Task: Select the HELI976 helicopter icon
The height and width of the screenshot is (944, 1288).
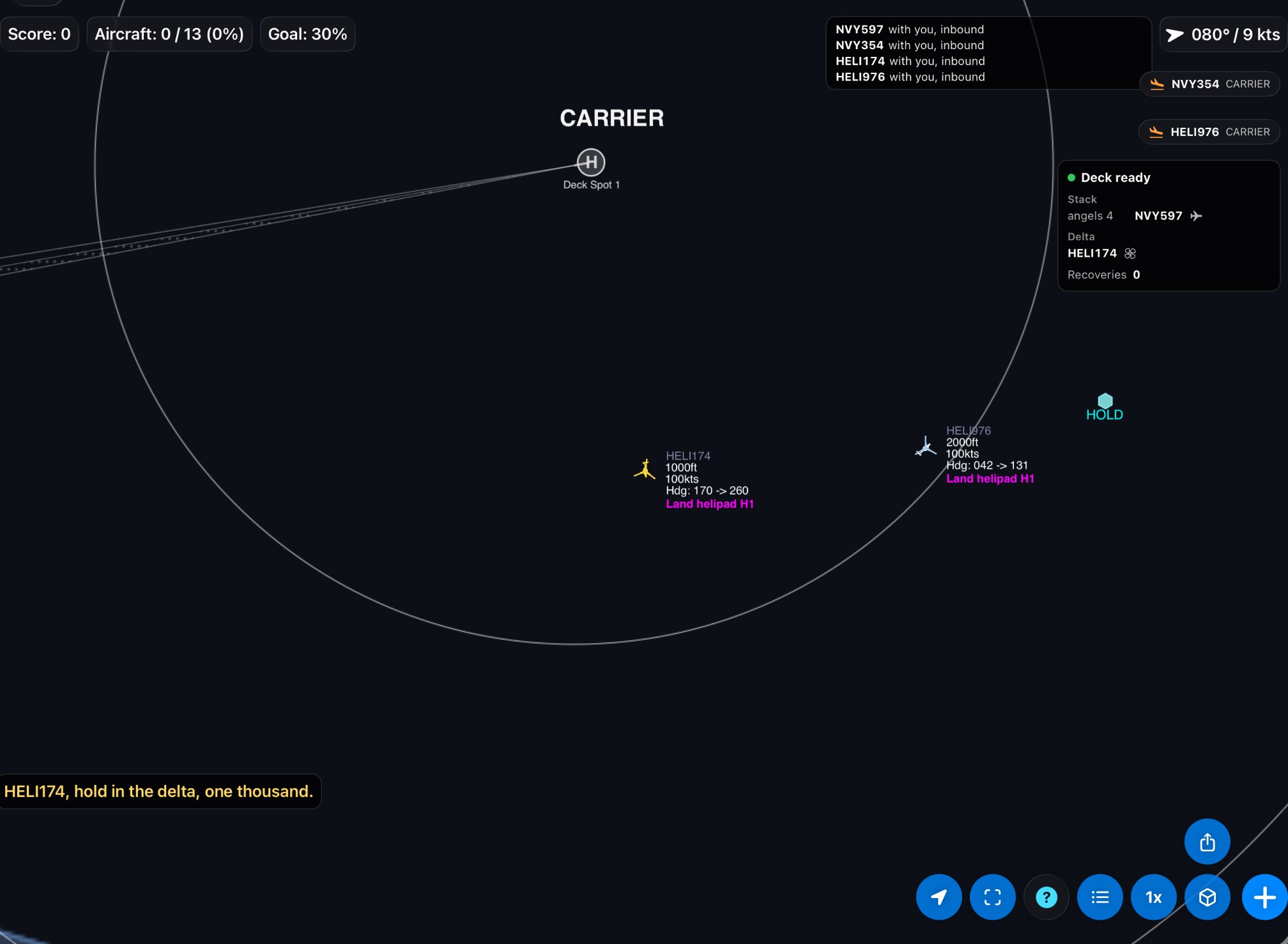Action: tap(925, 446)
